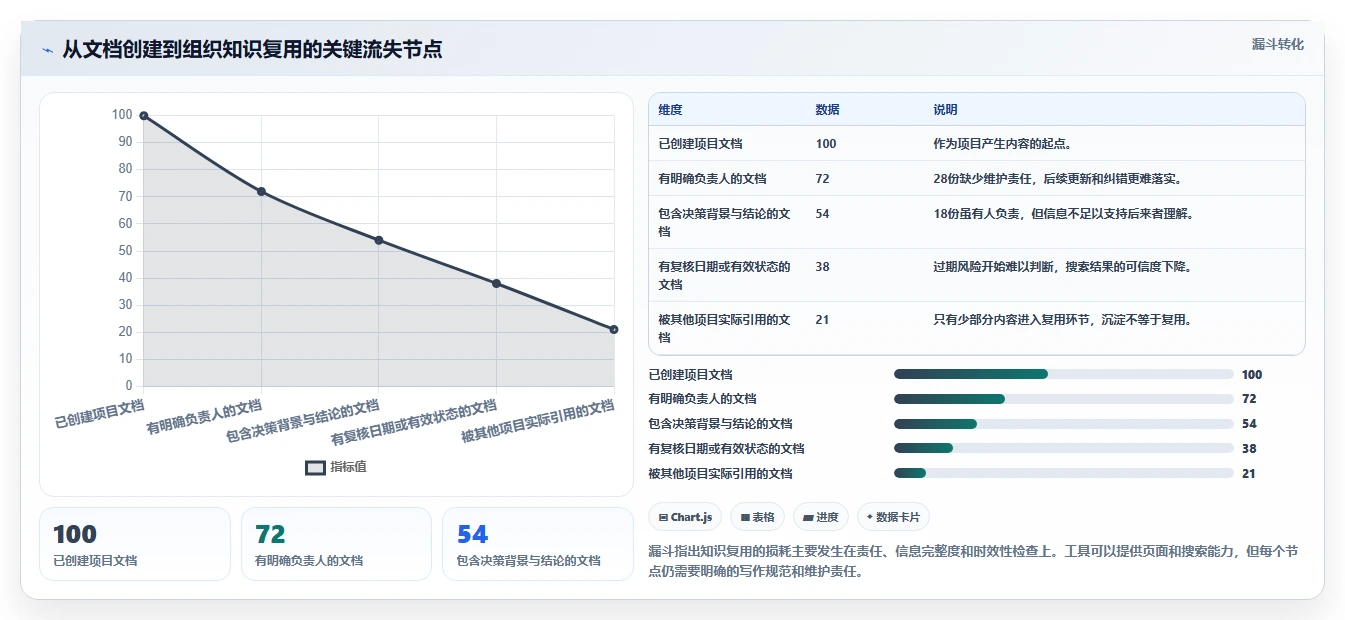Click the table cell 包含决策背景与结论的文档
This screenshot has width=1345, height=620.
point(725,223)
